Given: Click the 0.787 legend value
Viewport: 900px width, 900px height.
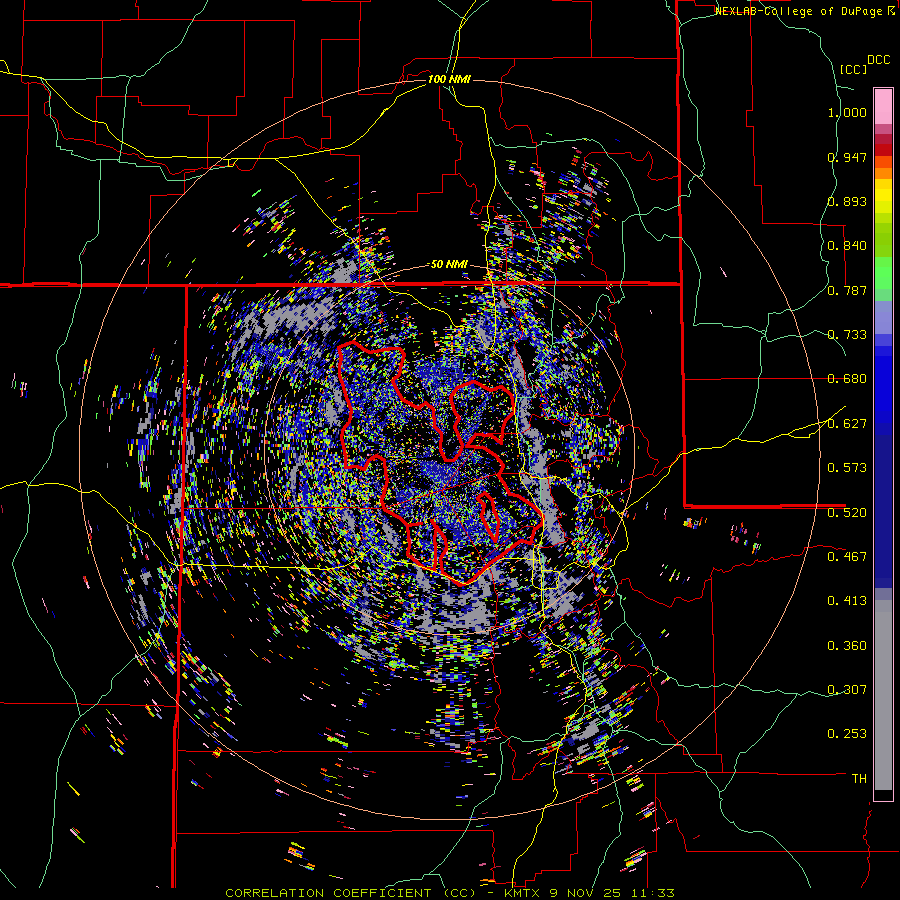Looking at the screenshot, I should click(847, 290).
